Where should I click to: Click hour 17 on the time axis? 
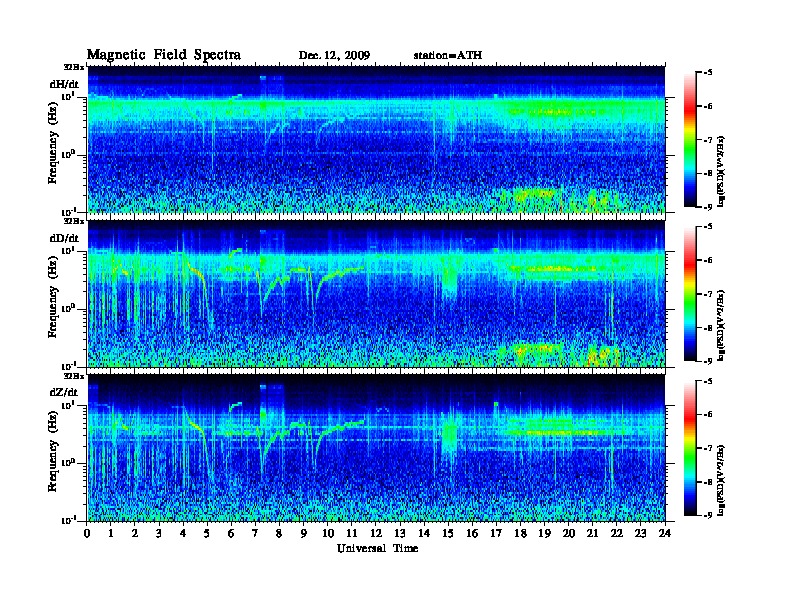point(497,534)
